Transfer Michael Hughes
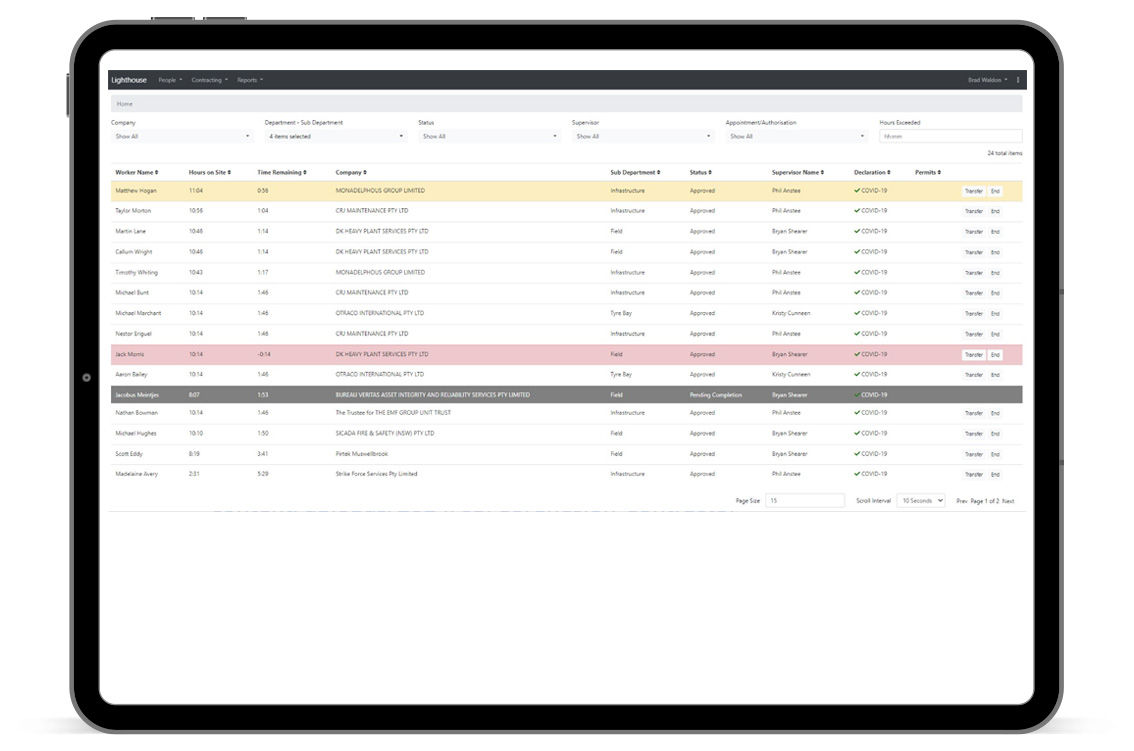Image resolution: width=1134 pixels, height=751 pixels. [973, 433]
